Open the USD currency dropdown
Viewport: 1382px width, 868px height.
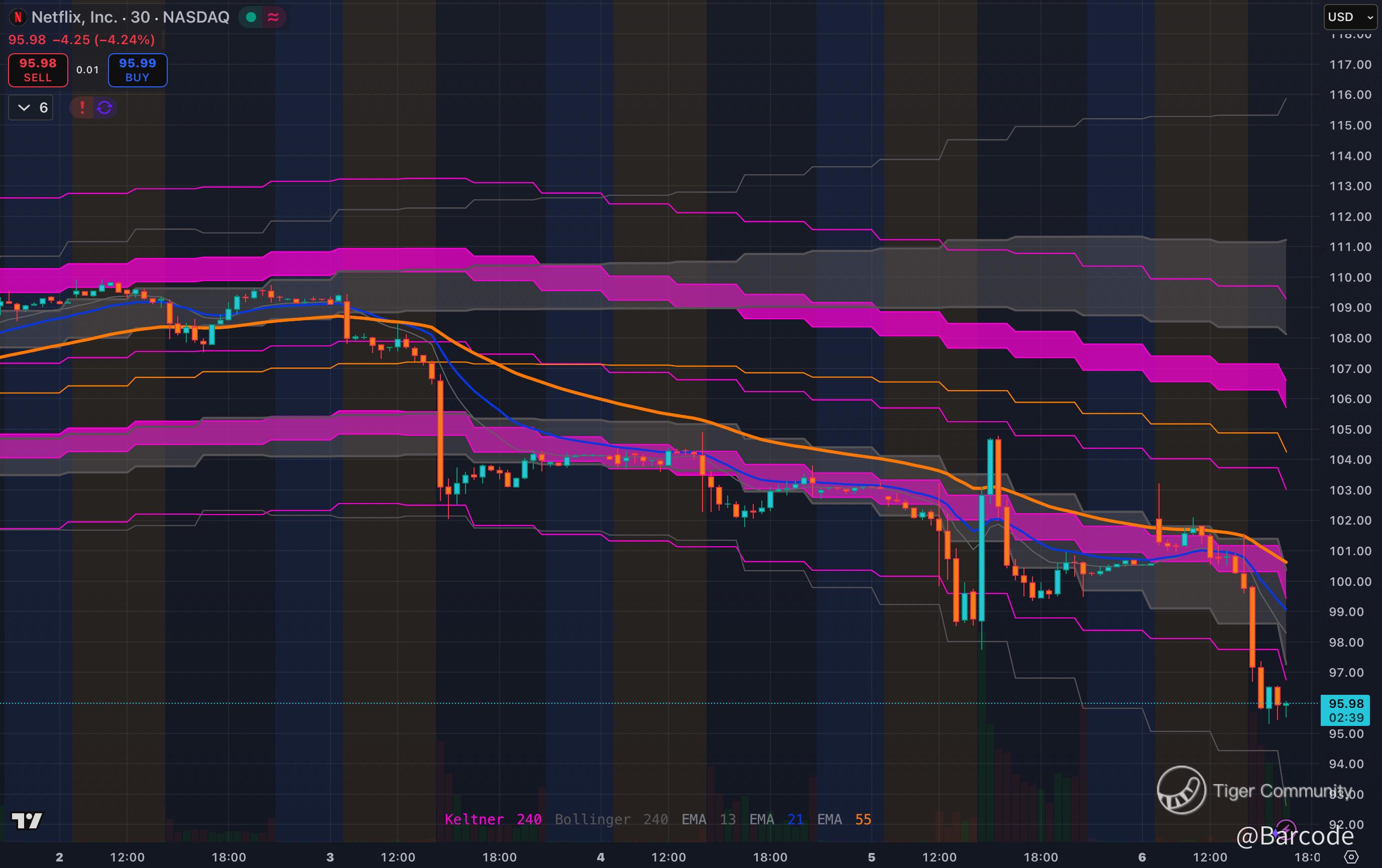click(x=1349, y=17)
